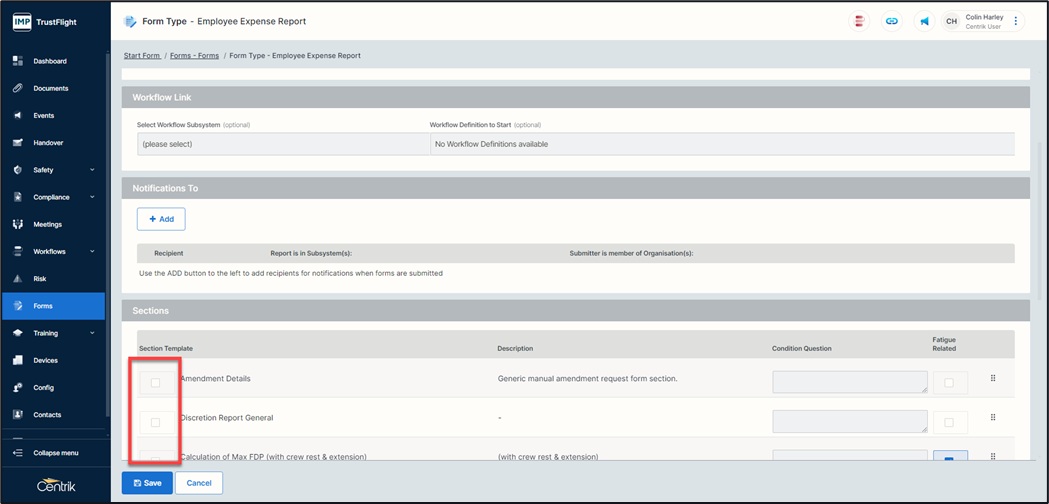Click the Discretion Report General drag handle icon
This screenshot has width=1049, height=504.
(x=993, y=417)
